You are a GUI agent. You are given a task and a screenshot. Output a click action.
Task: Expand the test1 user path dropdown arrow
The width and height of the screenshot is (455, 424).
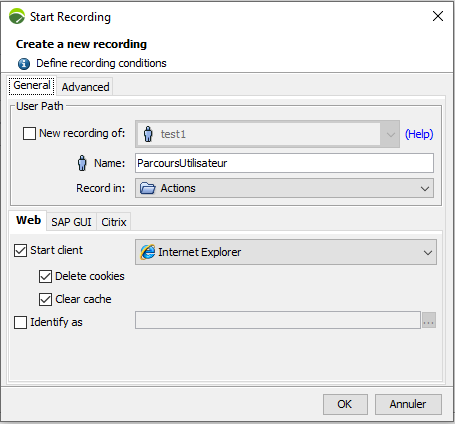tap(390, 134)
